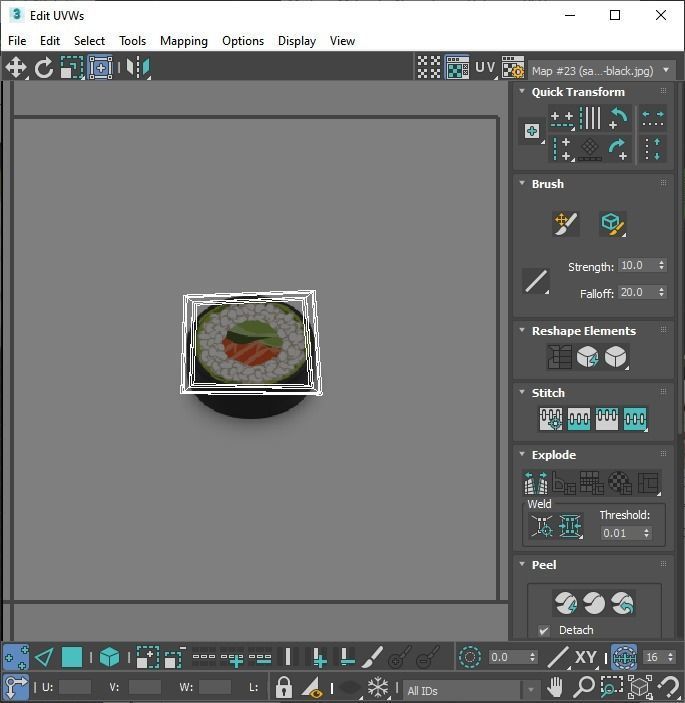Select the Relax brush tool
The image size is (685, 703).
(x=612, y=223)
